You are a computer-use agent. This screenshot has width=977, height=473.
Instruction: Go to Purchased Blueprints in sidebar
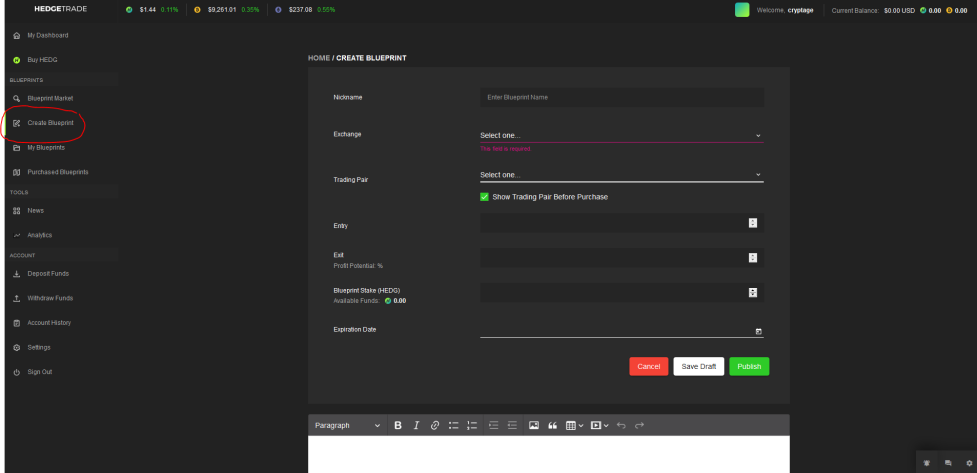[x=58, y=172]
